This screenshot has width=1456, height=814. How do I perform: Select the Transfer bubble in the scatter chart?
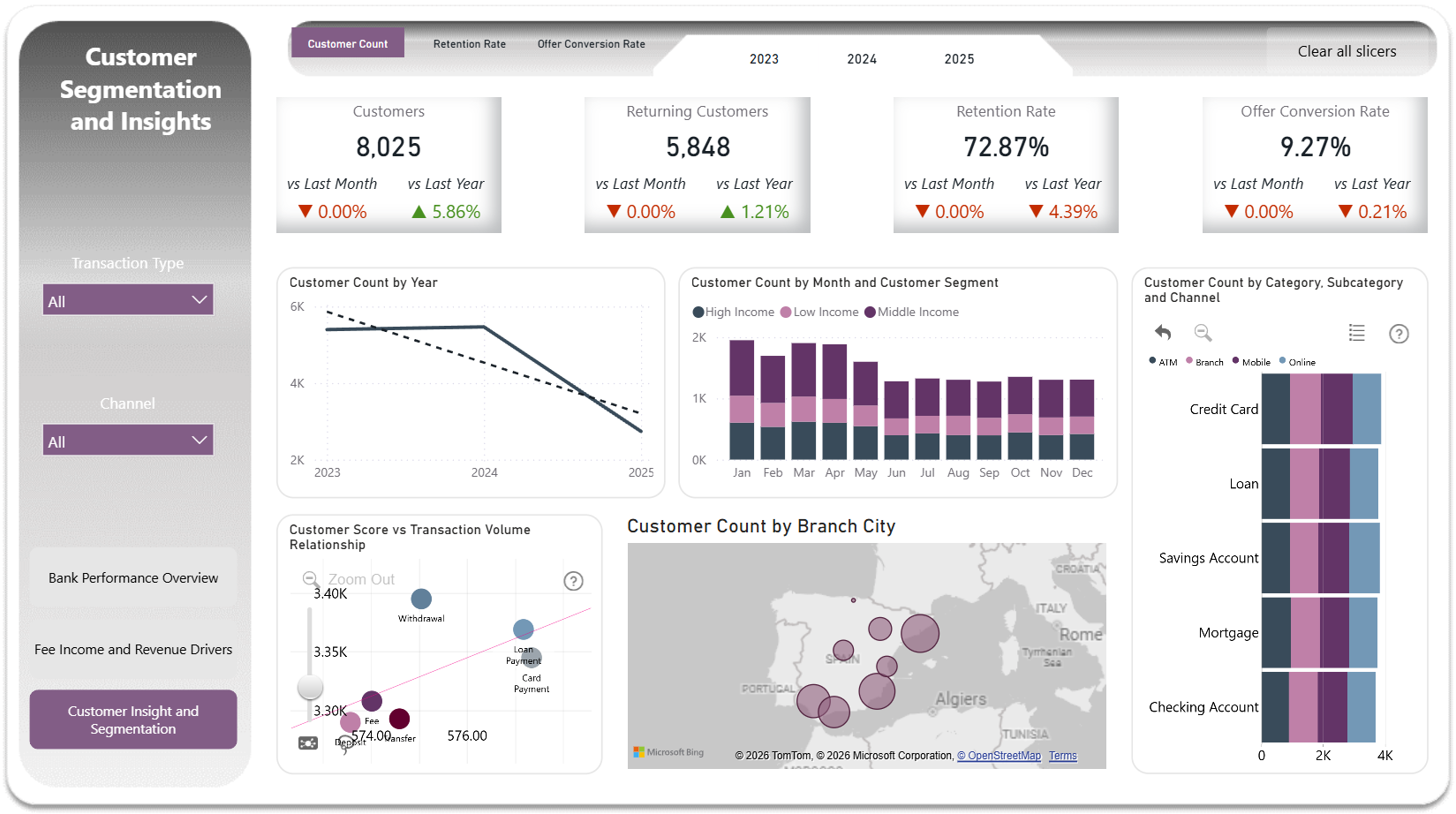coord(399,719)
